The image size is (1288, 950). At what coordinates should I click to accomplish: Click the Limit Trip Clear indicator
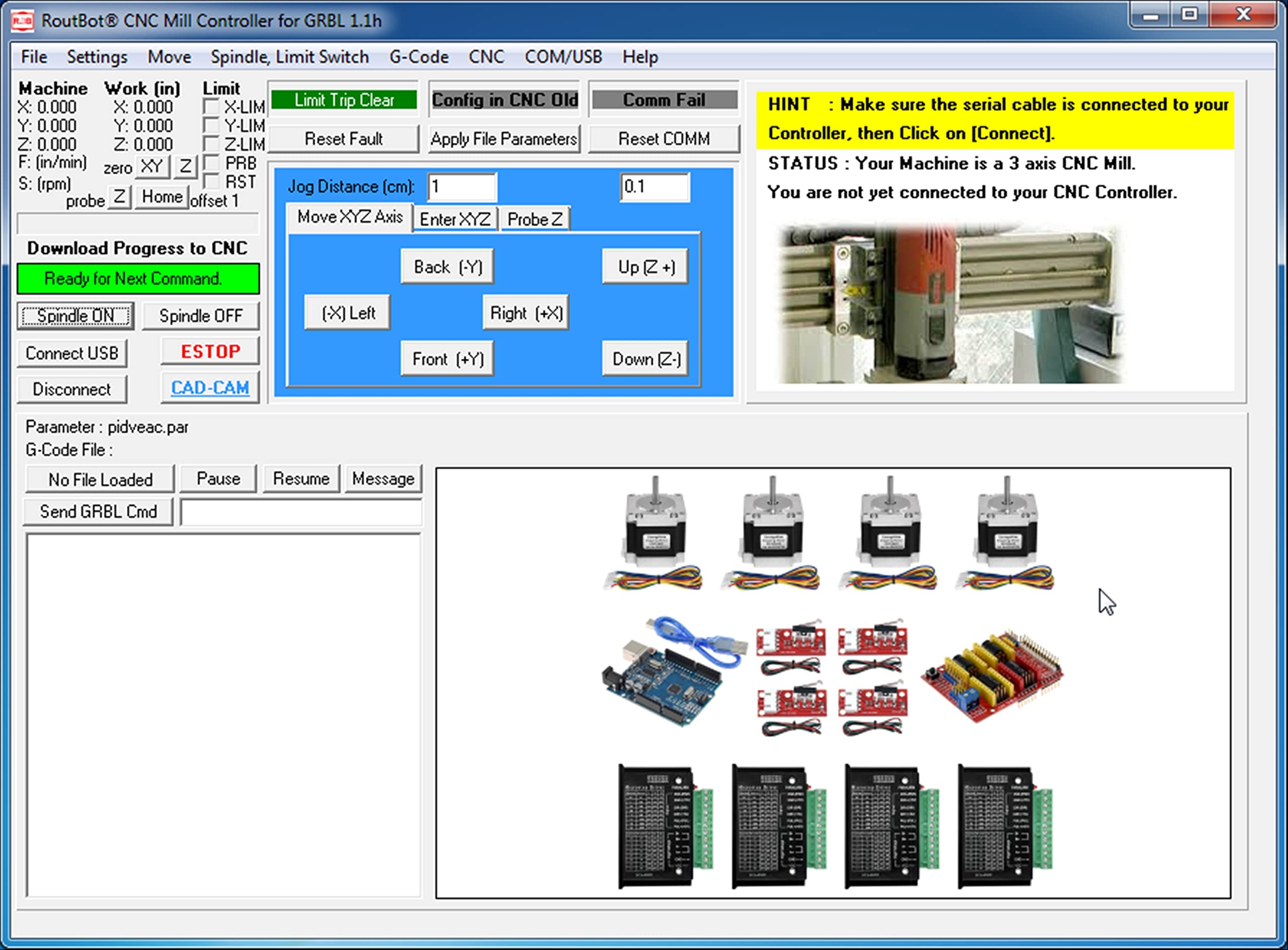[344, 100]
